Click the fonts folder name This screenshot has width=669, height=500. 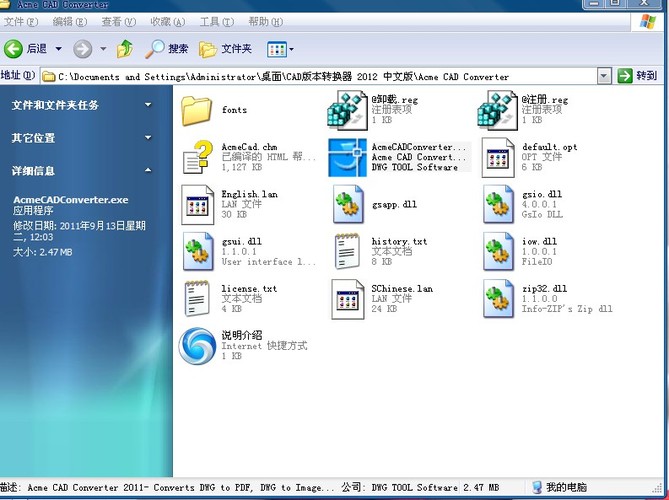(x=234, y=110)
